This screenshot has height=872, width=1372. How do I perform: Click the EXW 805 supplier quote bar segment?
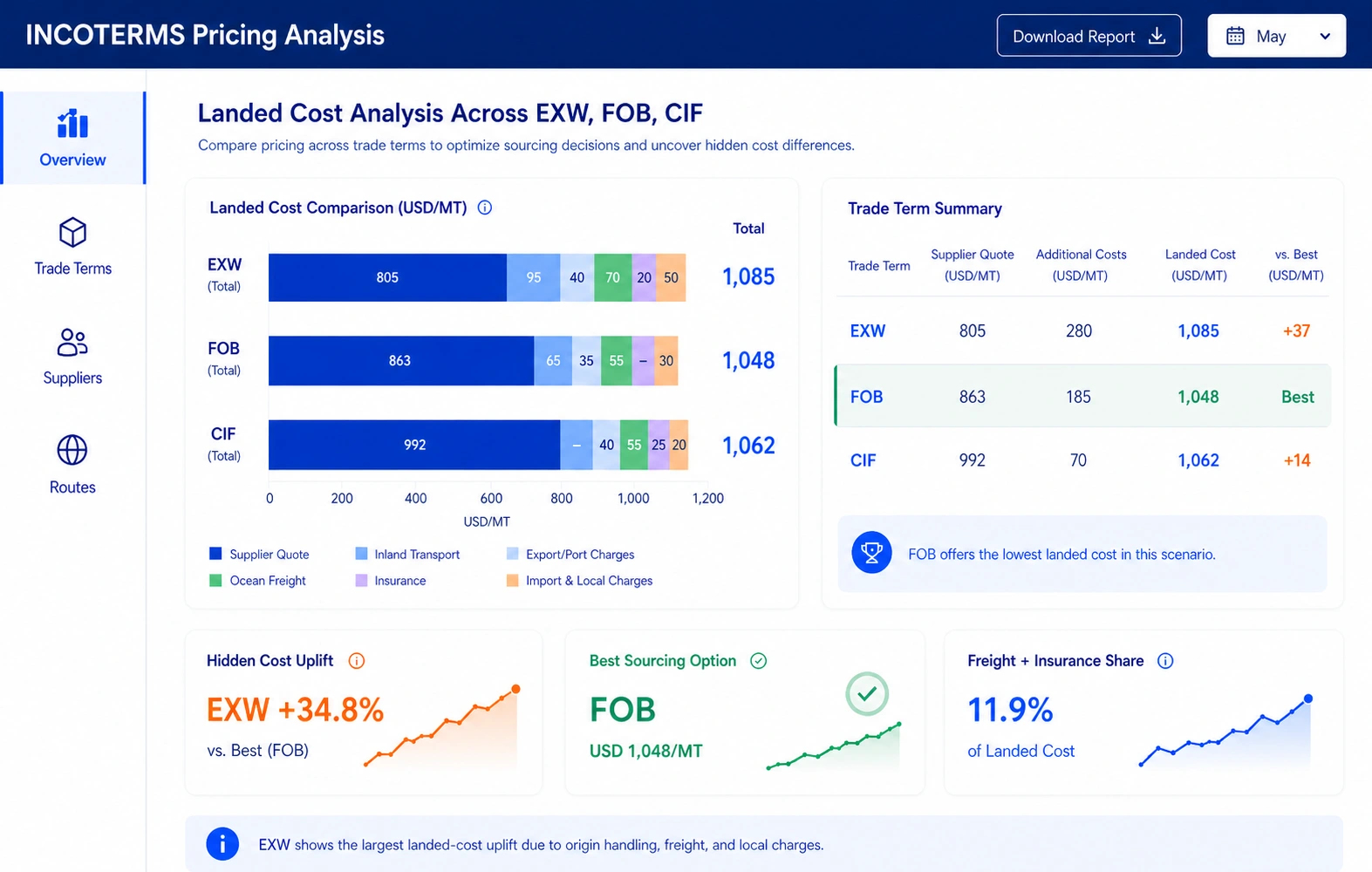387,277
